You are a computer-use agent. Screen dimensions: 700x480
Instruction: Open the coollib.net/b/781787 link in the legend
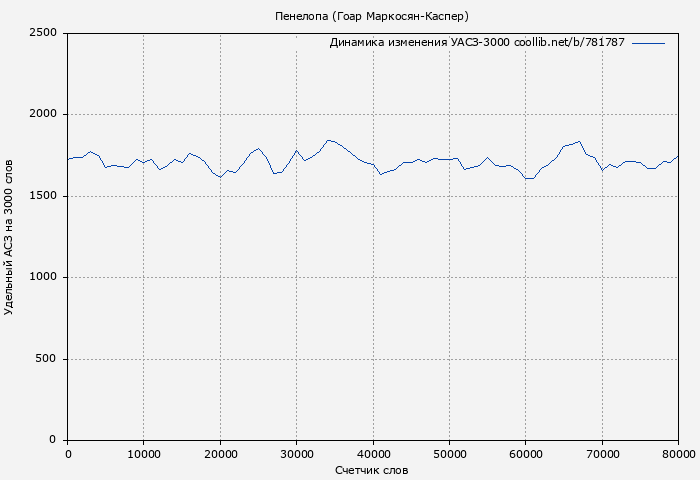pos(569,43)
